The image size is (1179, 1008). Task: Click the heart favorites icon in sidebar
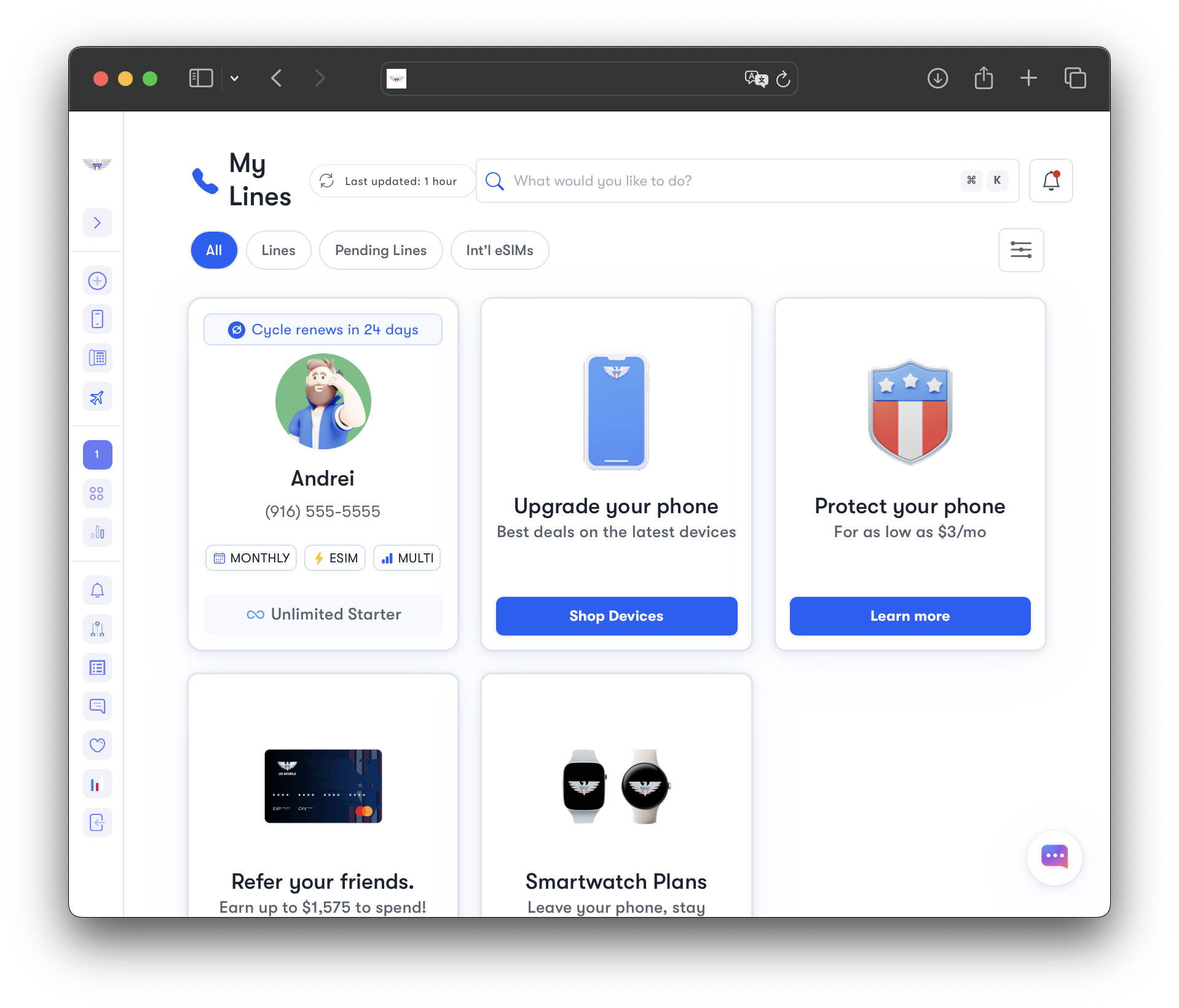tap(97, 745)
